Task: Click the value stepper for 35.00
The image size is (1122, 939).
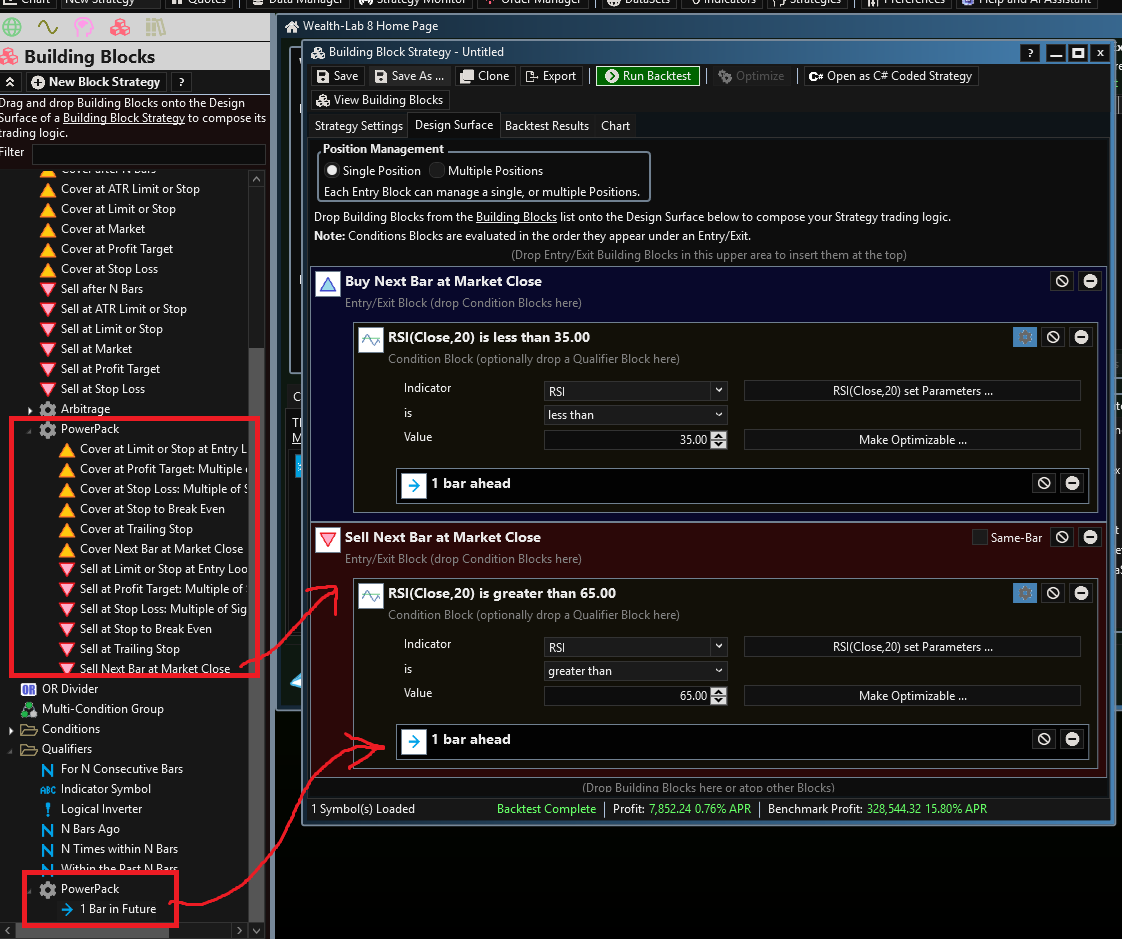Action: (719, 440)
